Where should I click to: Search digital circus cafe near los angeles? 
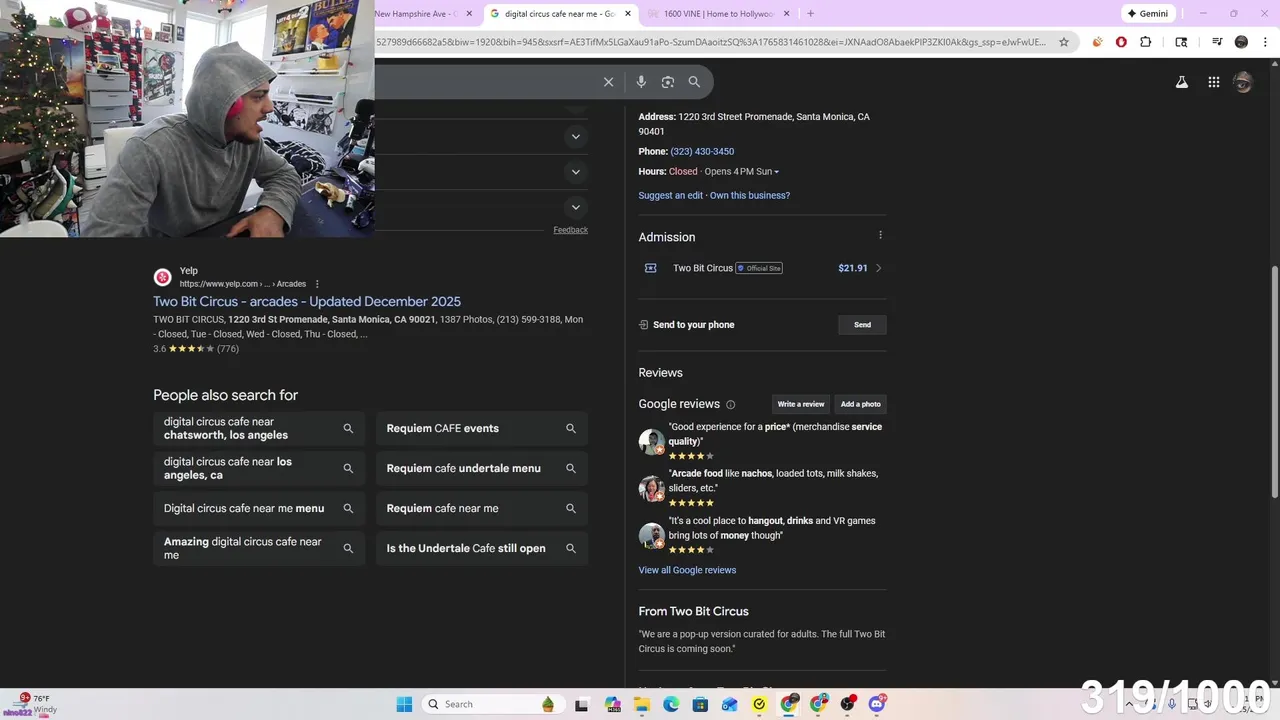pos(259,468)
